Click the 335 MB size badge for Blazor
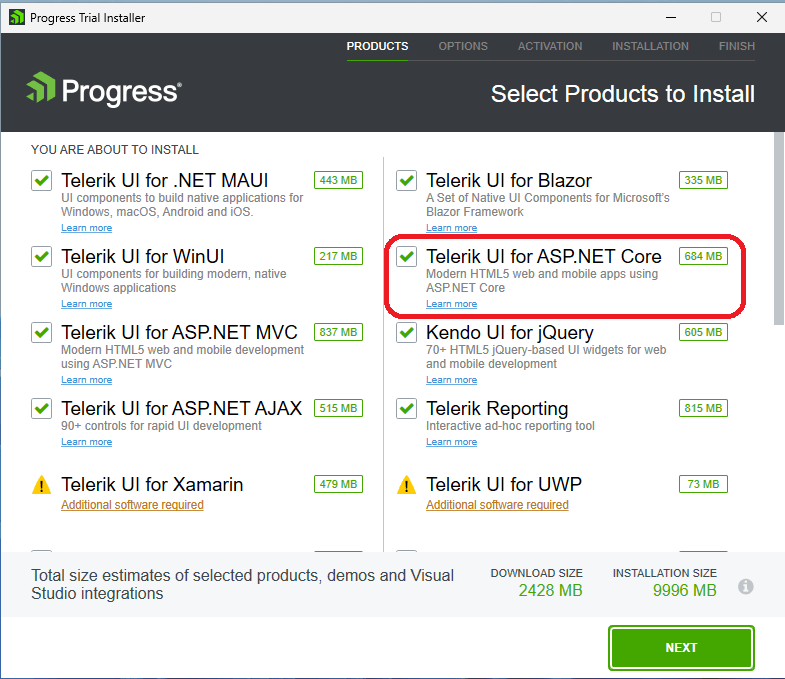This screenshot has width=785, height=679. 703,180
